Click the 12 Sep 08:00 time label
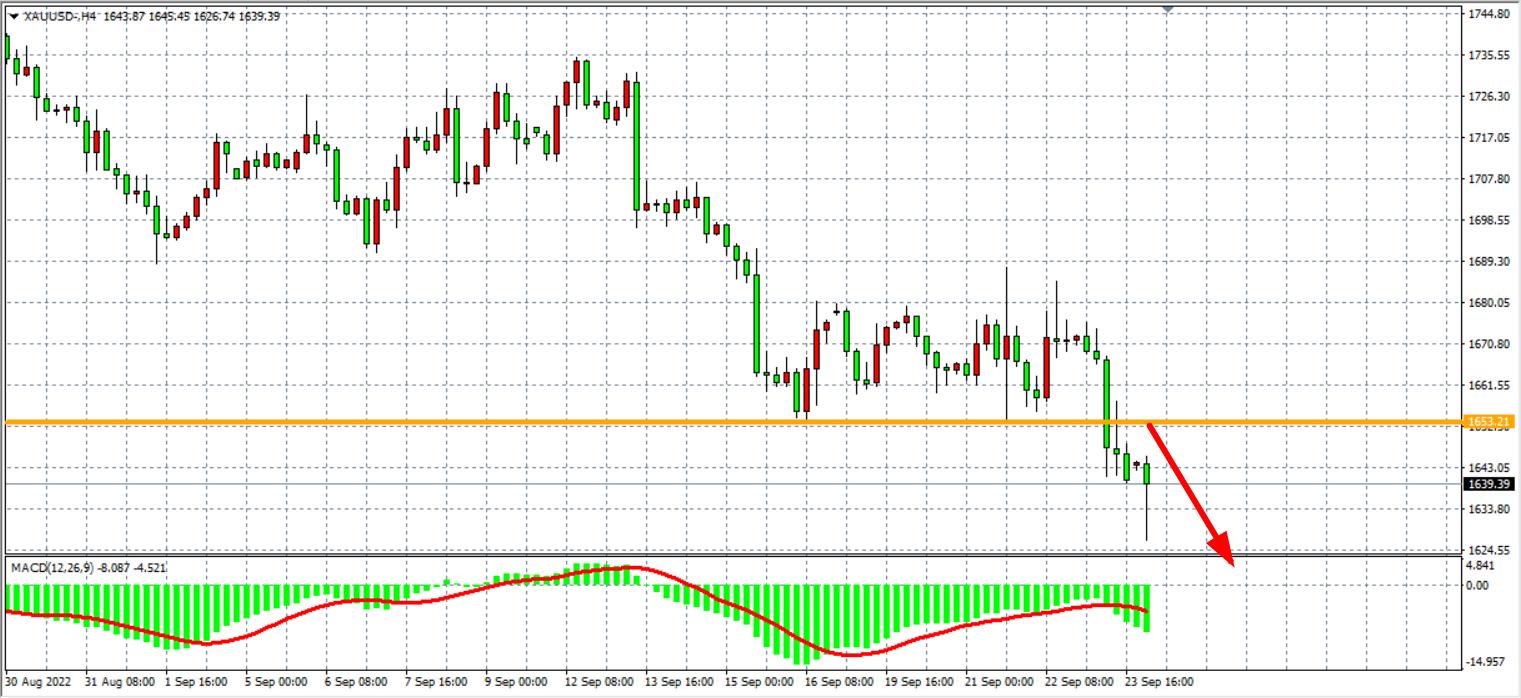Viewport: 1521px width, 698px height. [597, 682]
